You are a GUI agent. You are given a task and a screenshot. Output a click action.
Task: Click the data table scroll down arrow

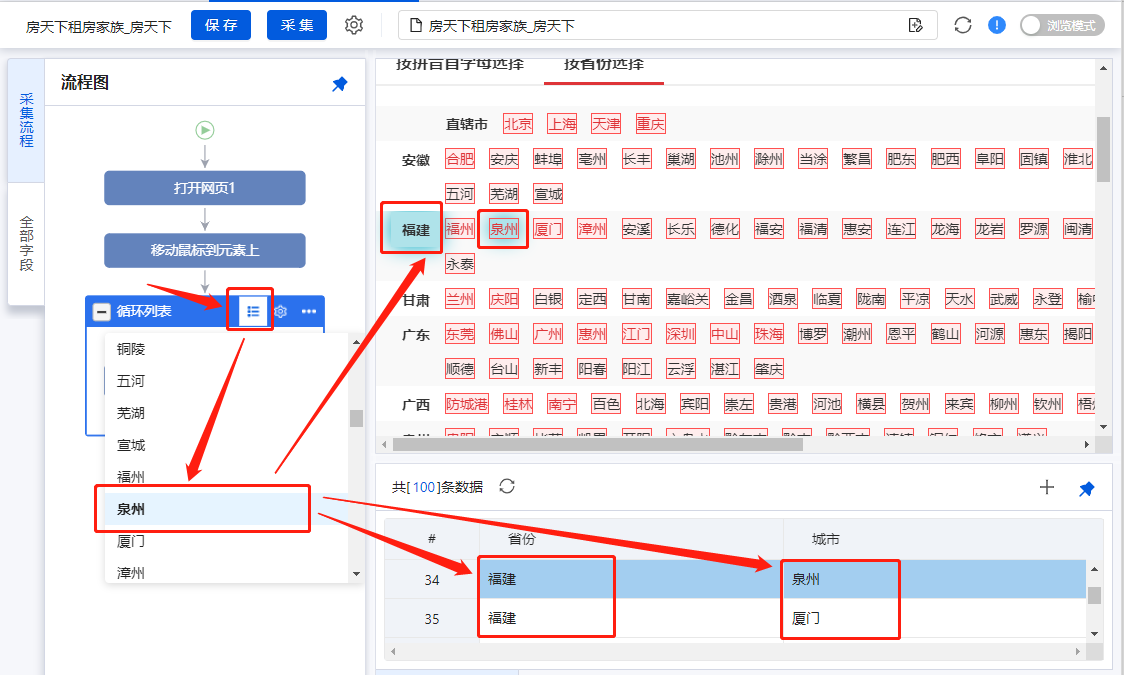pyautogui.click(x=1095, y=633)
